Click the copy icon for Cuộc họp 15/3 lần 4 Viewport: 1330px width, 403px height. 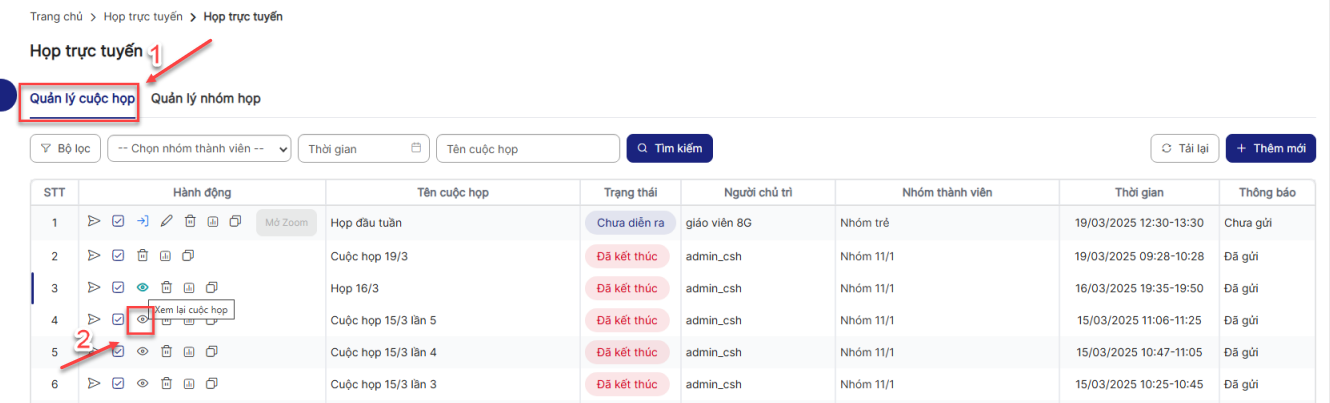[x=211, y=352]
